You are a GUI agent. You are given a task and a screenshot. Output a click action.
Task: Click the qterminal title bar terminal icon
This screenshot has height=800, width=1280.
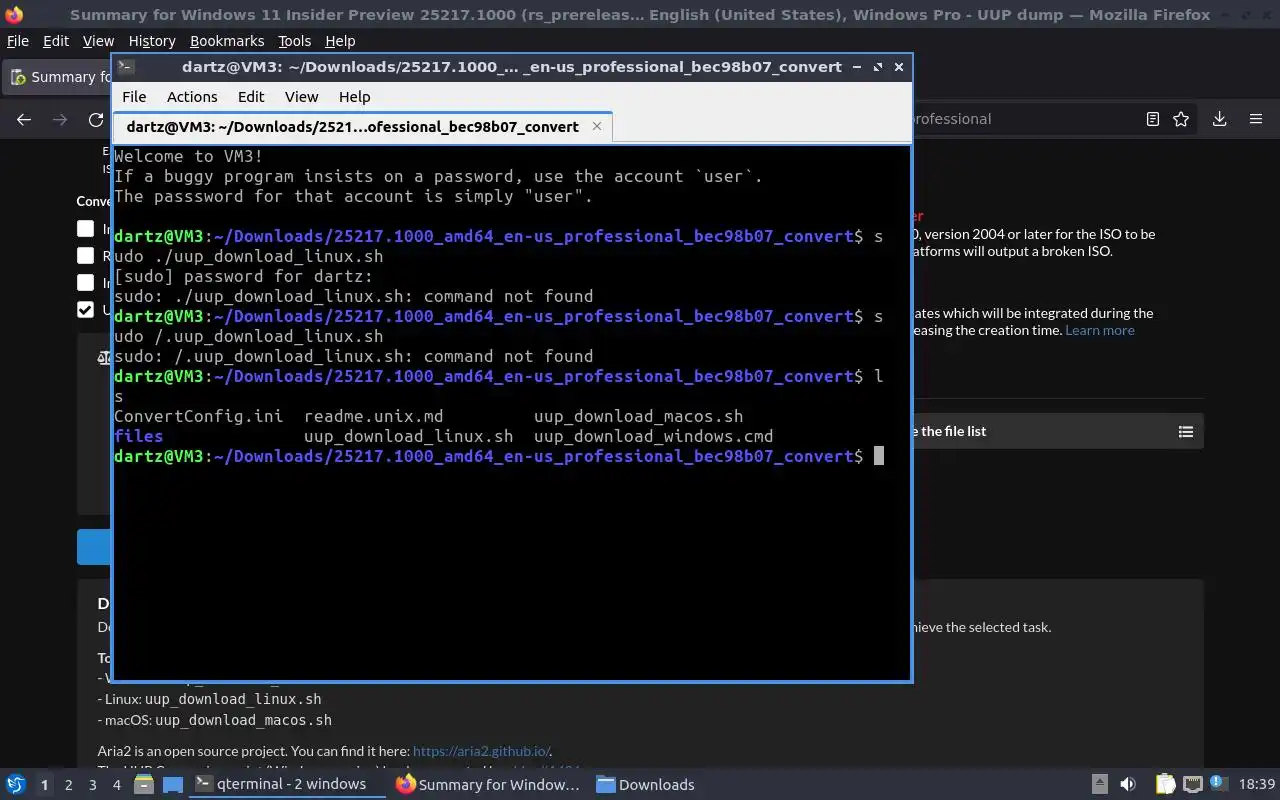(x=126, y=67)
